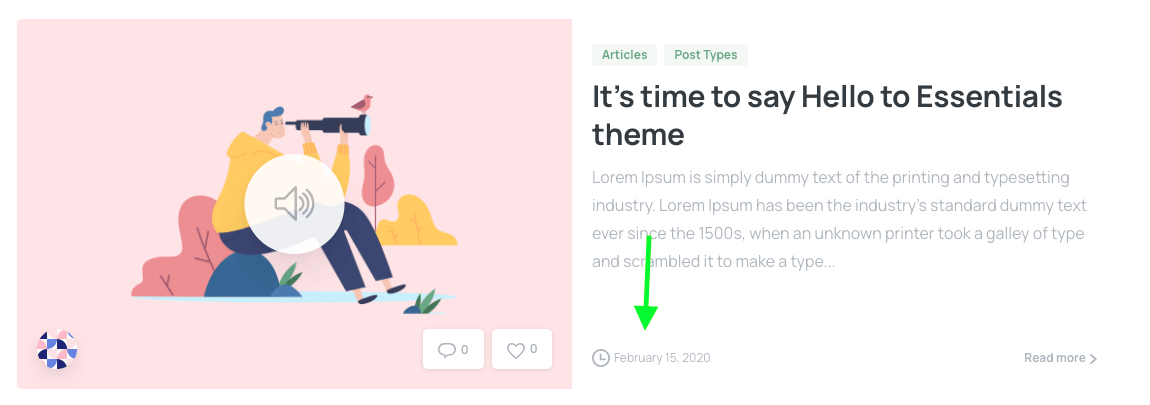
Task: Like the post with the heart icon
Action: pyautogui.click(x=516, y=350)
